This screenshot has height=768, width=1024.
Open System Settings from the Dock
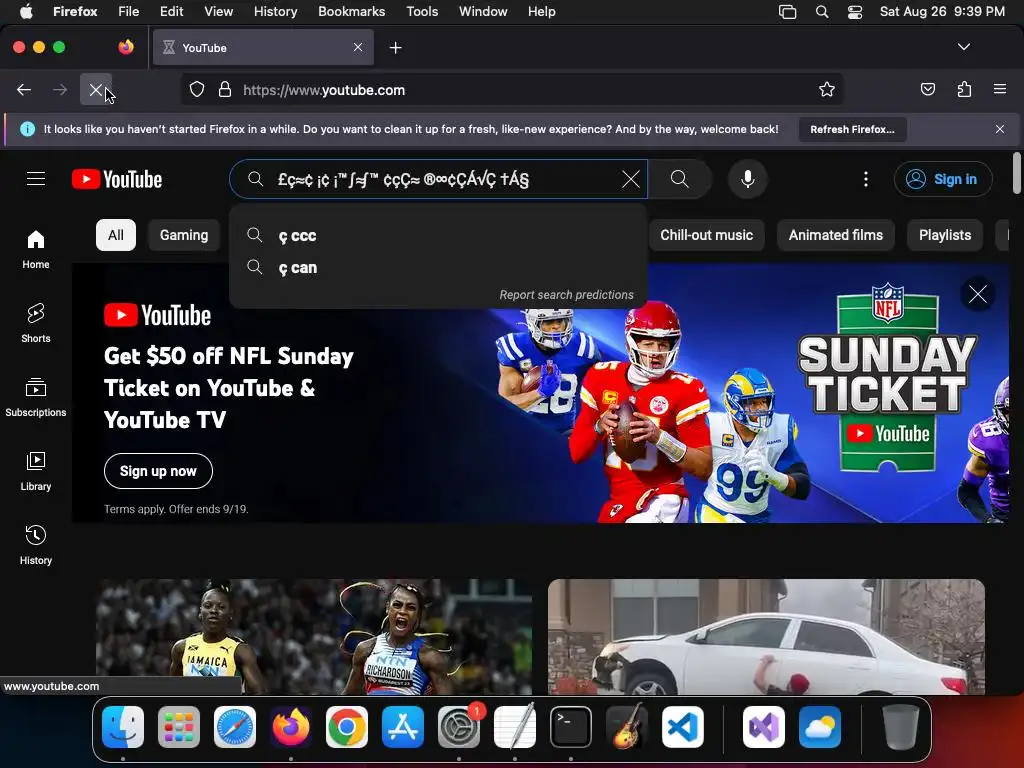tap(458, 726)
